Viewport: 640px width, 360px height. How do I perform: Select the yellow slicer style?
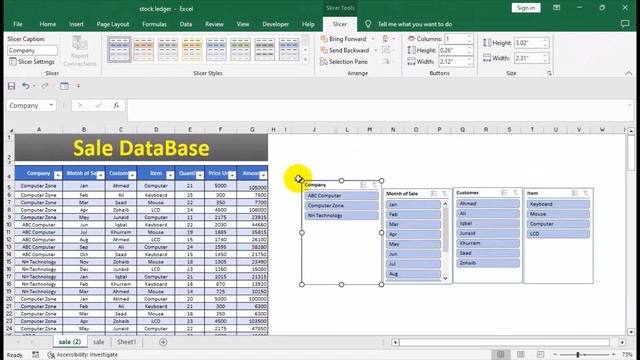(x=192, y=49)
